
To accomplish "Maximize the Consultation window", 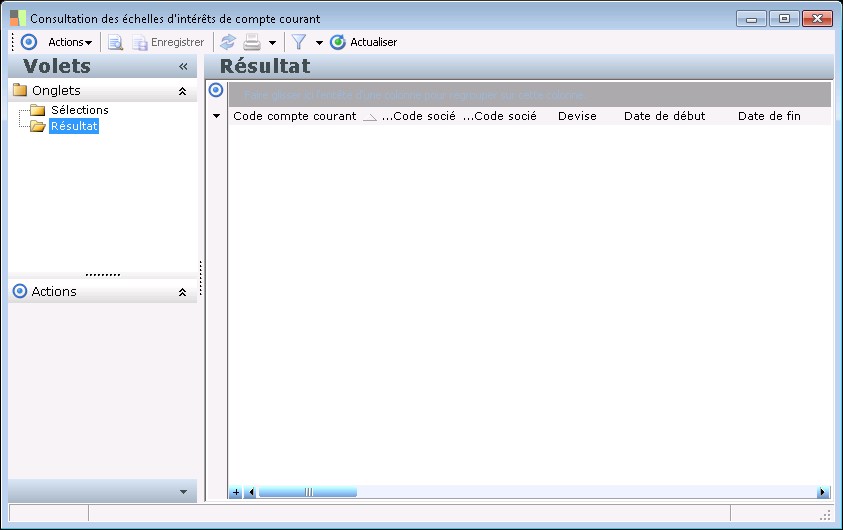I will (784, 19).
